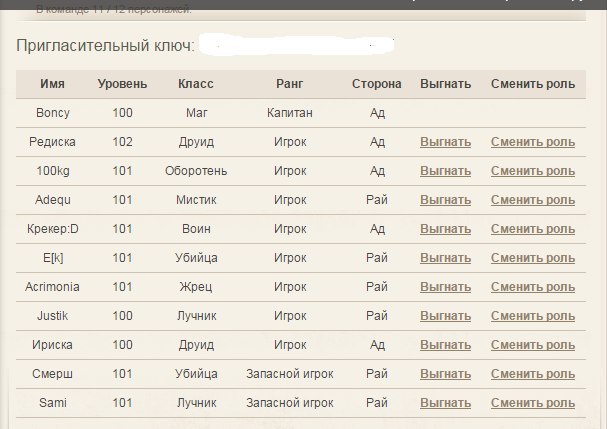Image resolution: width=607 pixels, height=429 pixels.
Task: Change role for Крекер:D
Action: pos(532,229)
